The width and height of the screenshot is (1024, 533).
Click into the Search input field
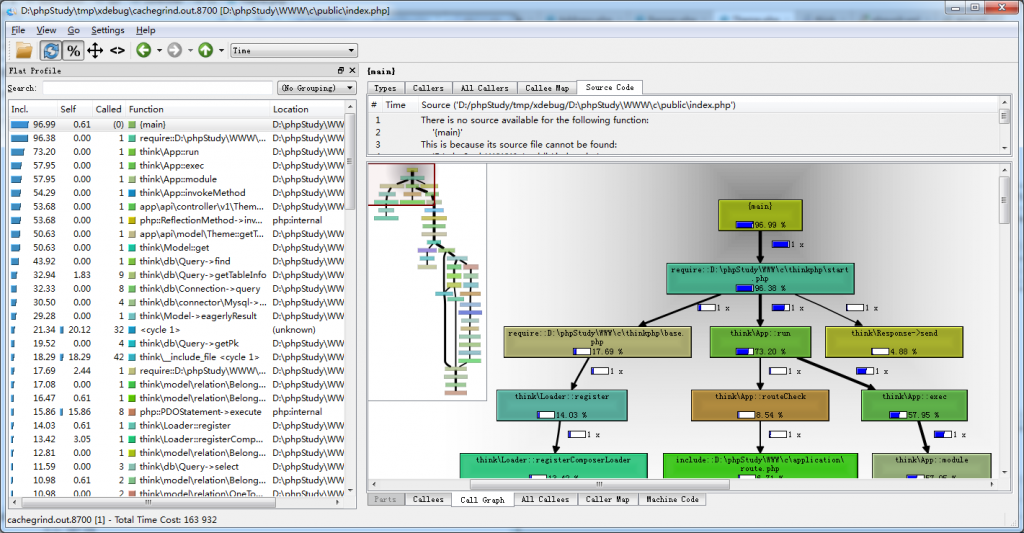coord(156,88)
